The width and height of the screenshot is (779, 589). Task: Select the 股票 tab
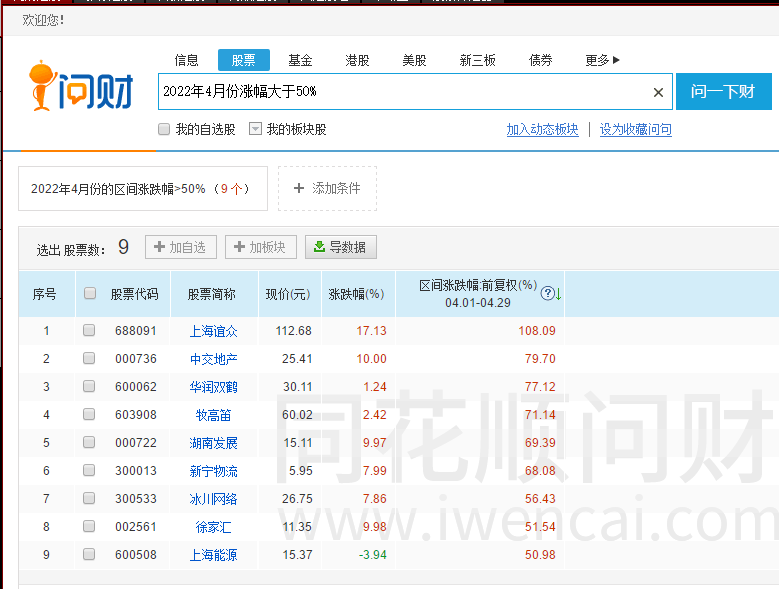[x=243, y=60]
